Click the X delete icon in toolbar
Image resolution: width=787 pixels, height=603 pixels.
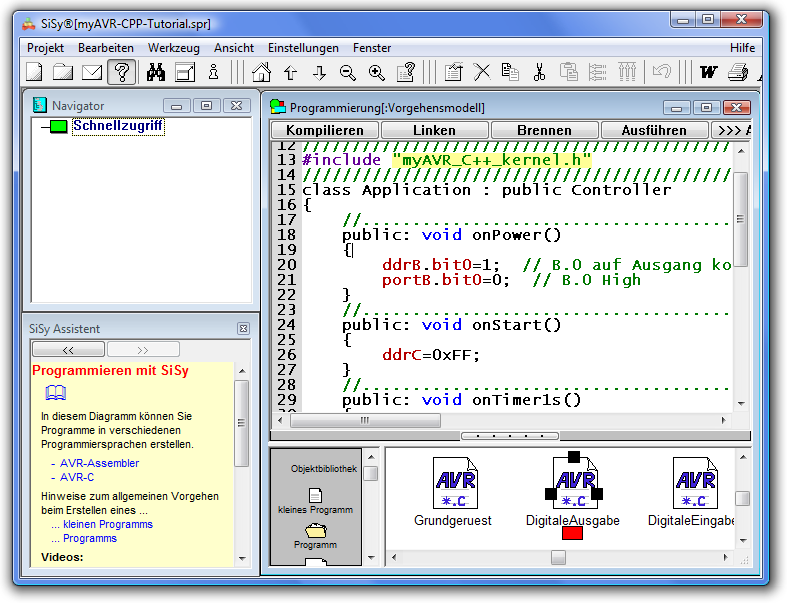[482, 72]
